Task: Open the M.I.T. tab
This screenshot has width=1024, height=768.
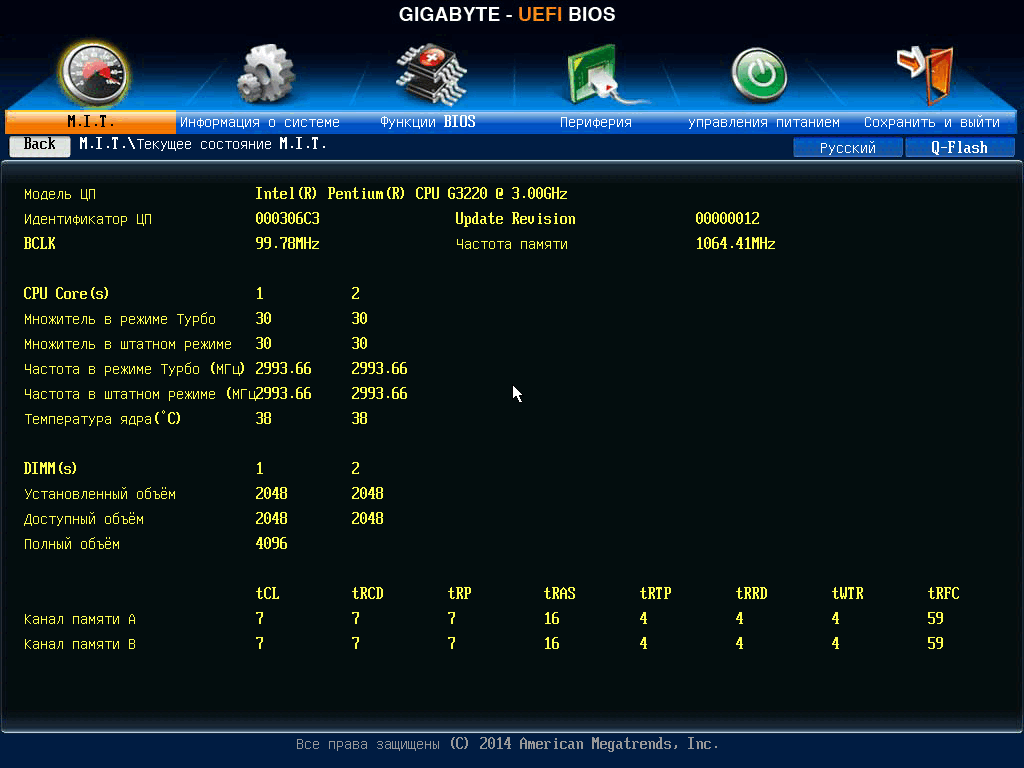Action: pyautogui.click(x=91, y=121)
